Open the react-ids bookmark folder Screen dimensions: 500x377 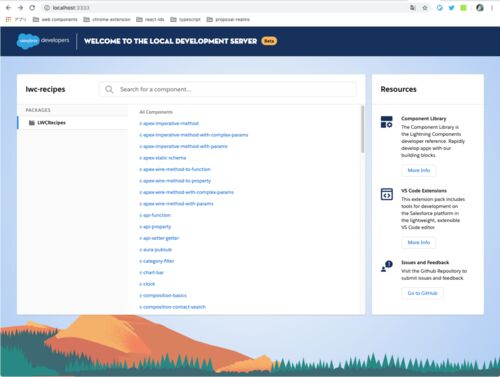[x=150, y=19]
